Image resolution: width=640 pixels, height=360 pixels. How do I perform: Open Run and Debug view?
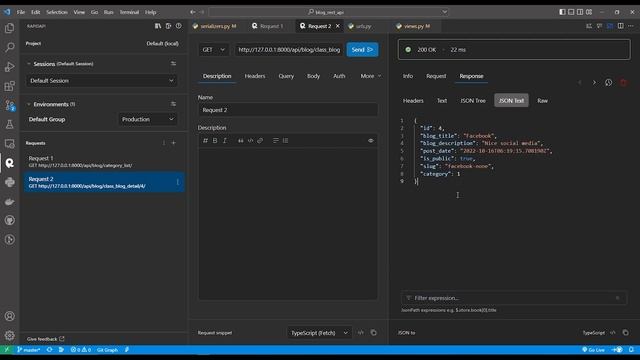[9, 67]
